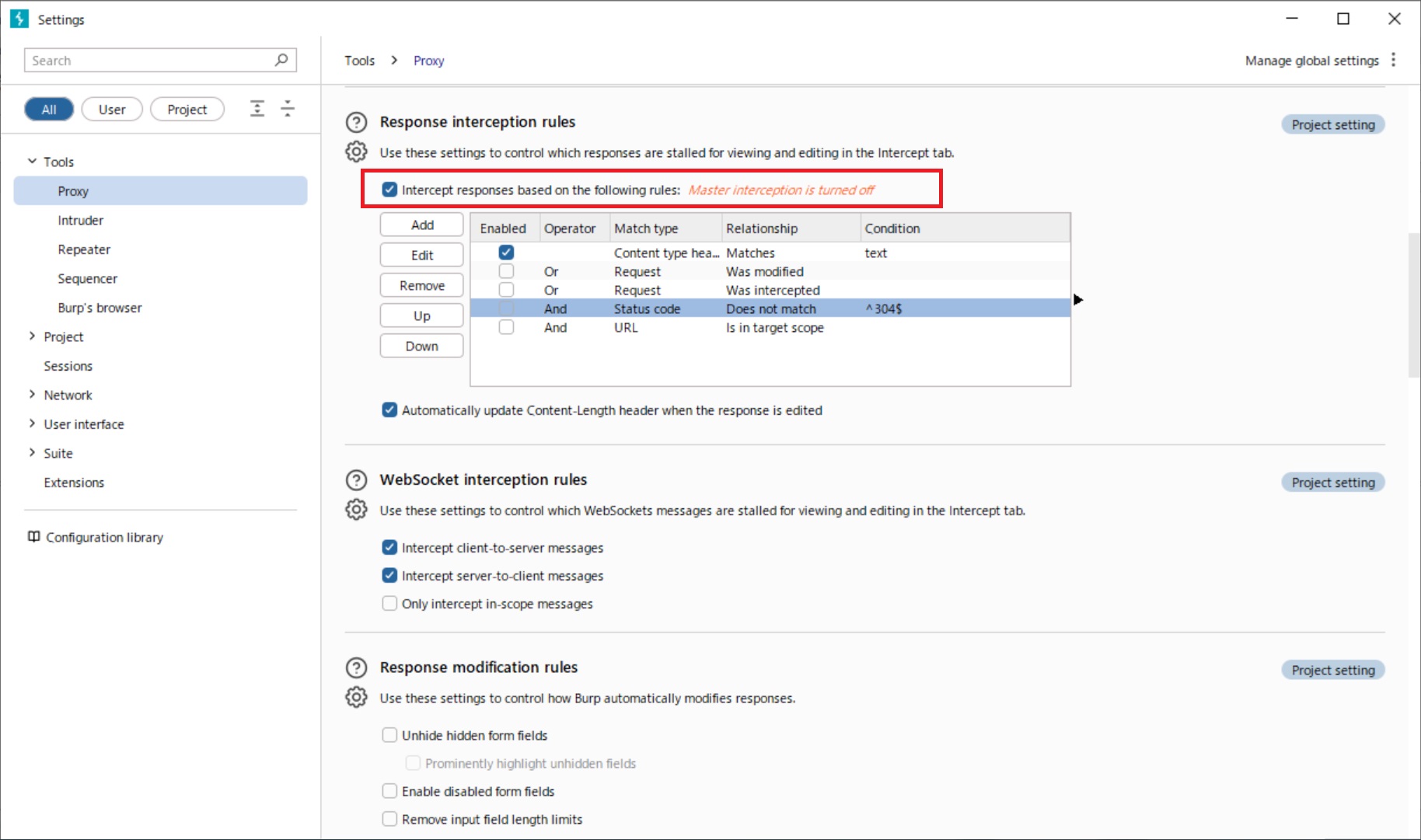
Task: Select the All settings filter
Action: (x=49, y=110)
